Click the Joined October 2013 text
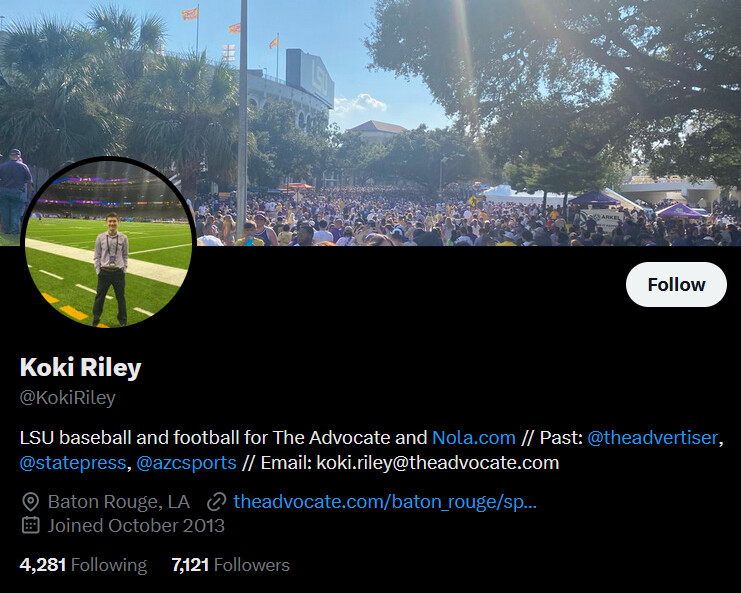 click(136, 525)
